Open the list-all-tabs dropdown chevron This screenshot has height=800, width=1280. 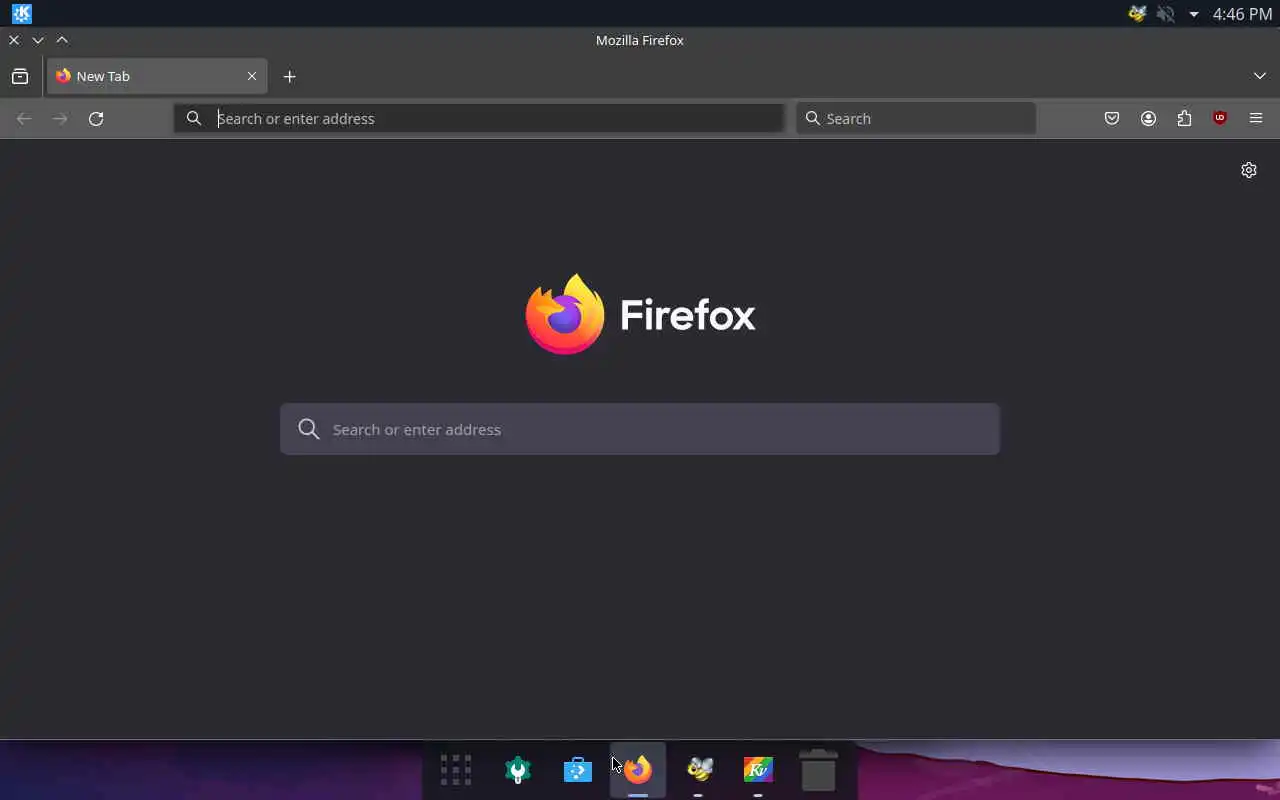(1259, 76)
